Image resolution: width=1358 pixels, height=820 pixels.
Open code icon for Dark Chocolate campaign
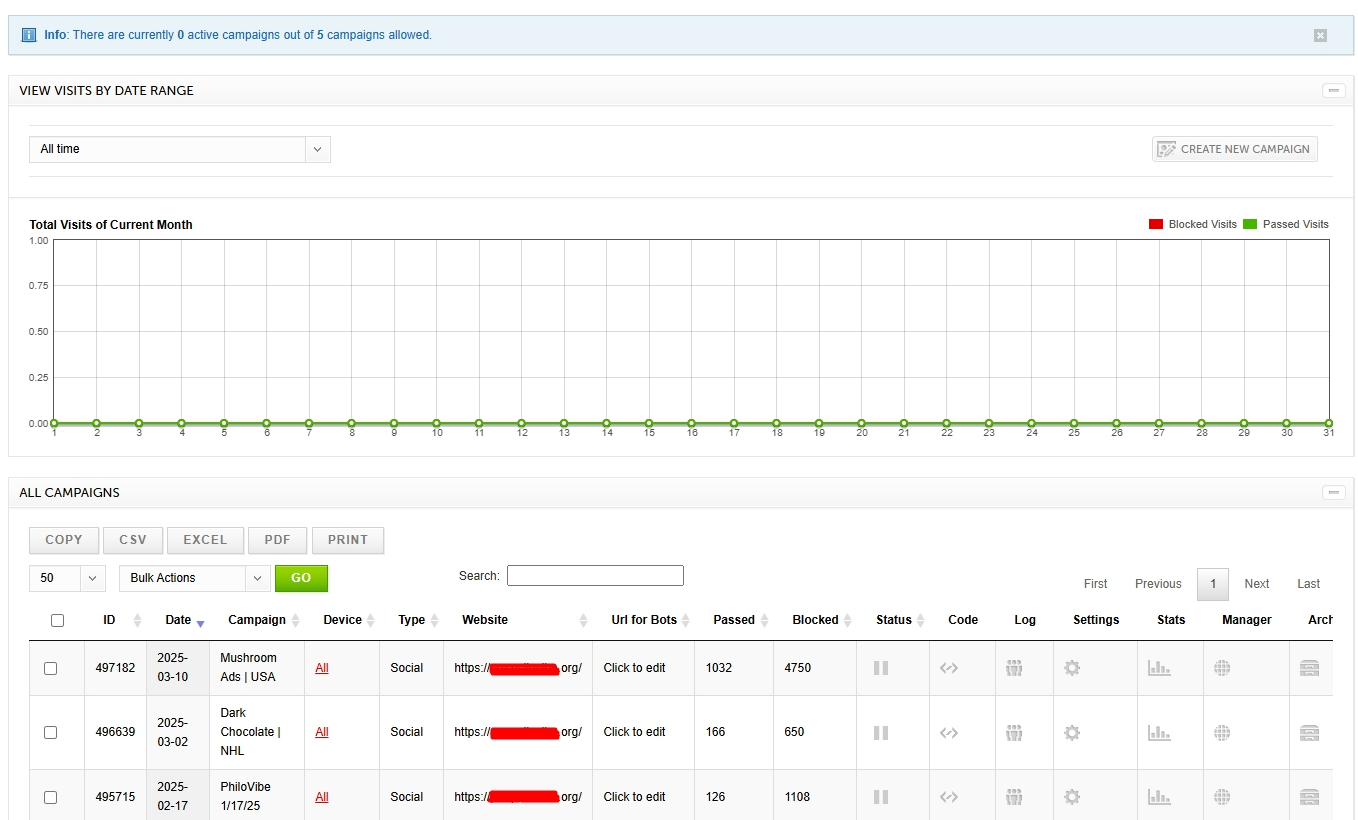[949, 733]
